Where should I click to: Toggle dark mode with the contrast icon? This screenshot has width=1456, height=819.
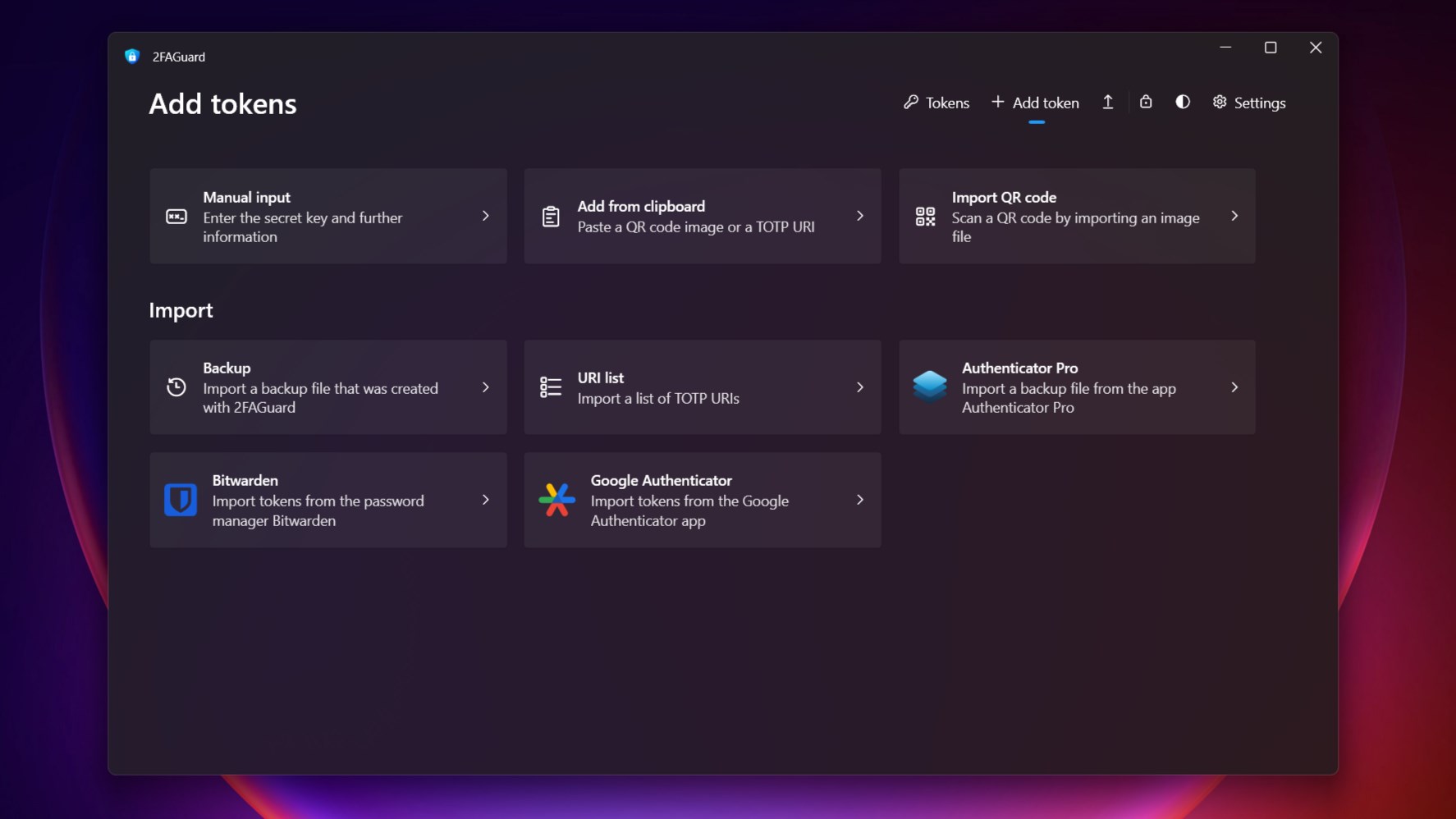[x=1182, y=102]
